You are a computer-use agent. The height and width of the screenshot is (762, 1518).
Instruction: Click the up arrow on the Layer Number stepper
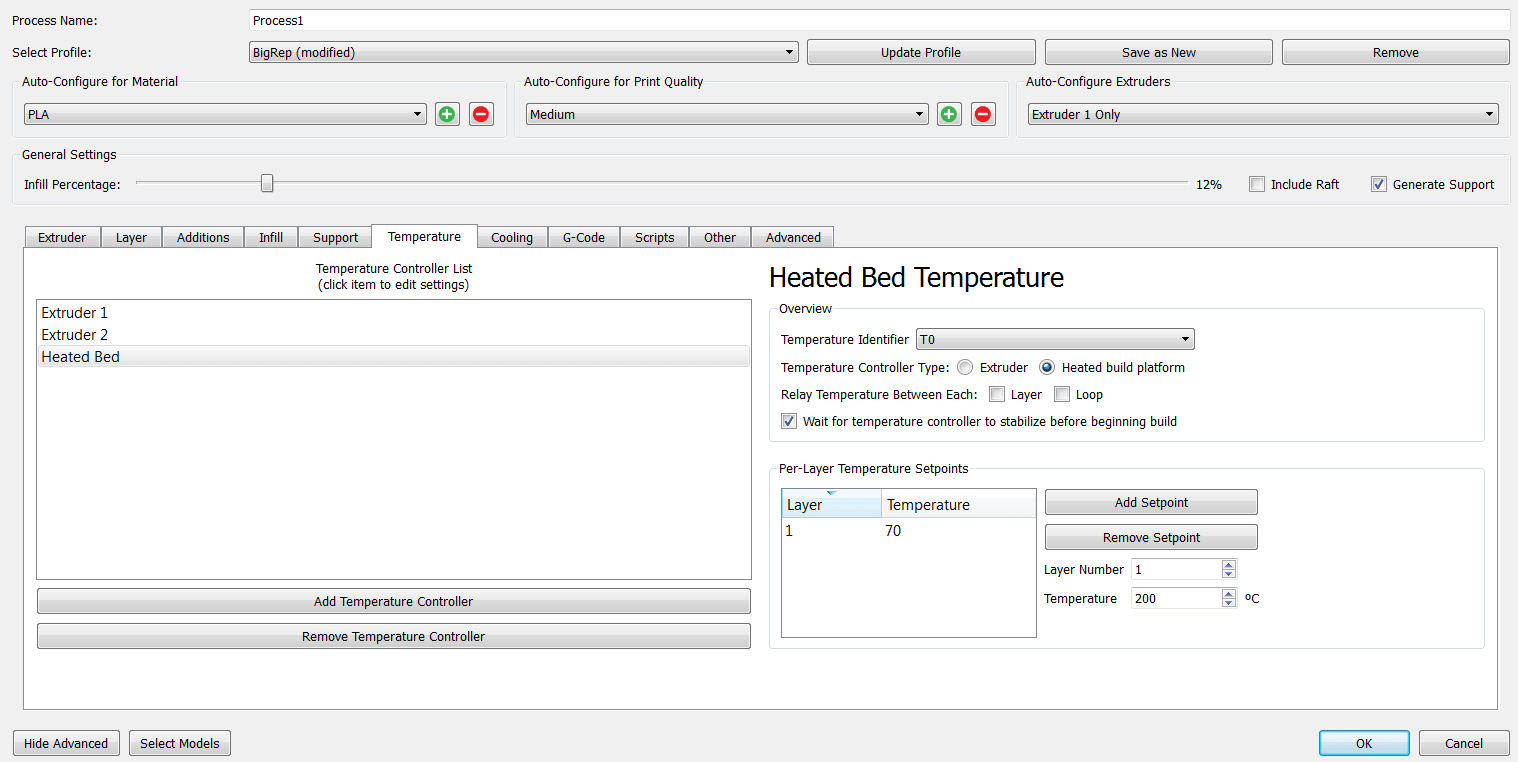coord(1228,564)
